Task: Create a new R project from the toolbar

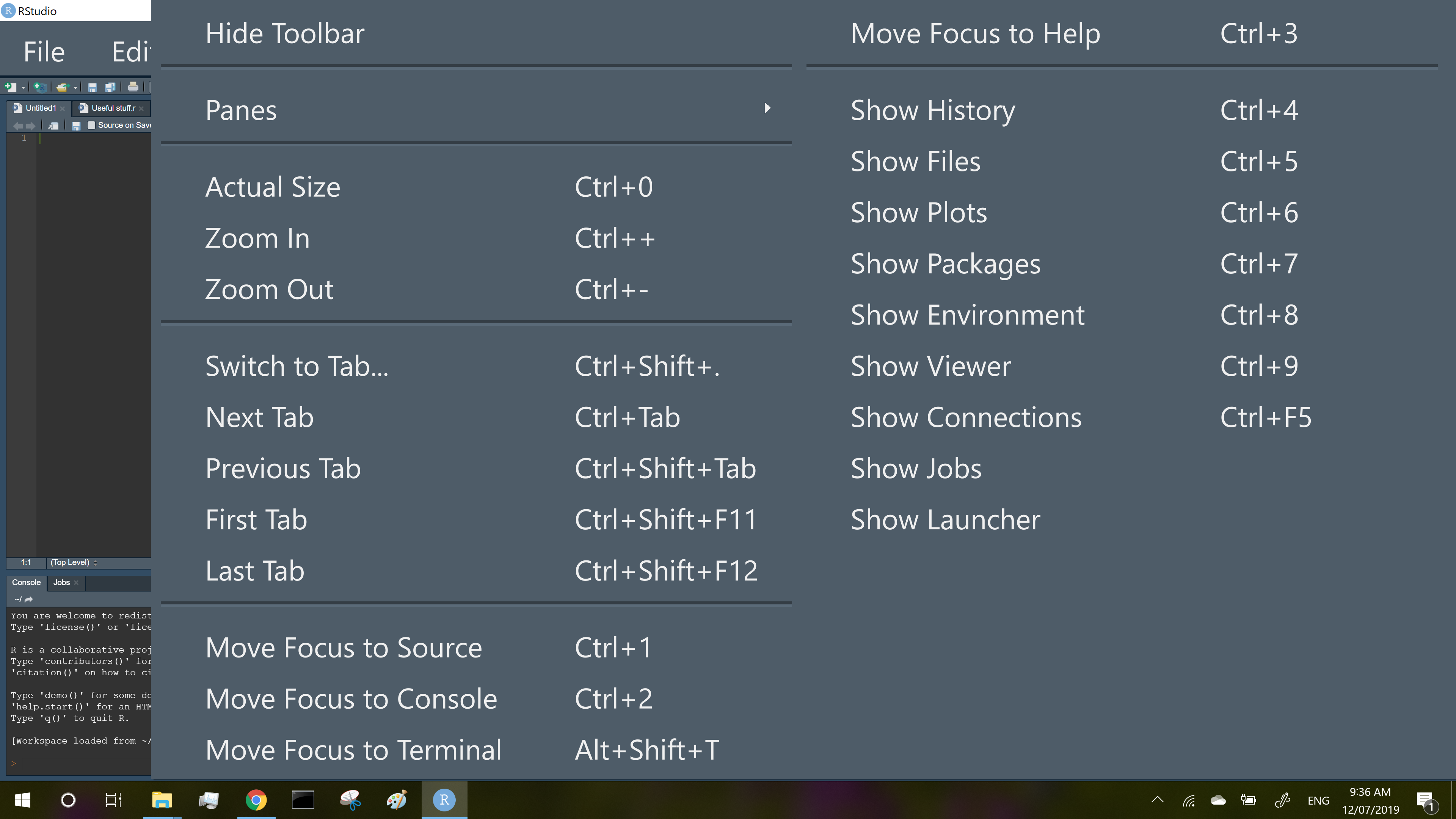Action: [39, 88]
